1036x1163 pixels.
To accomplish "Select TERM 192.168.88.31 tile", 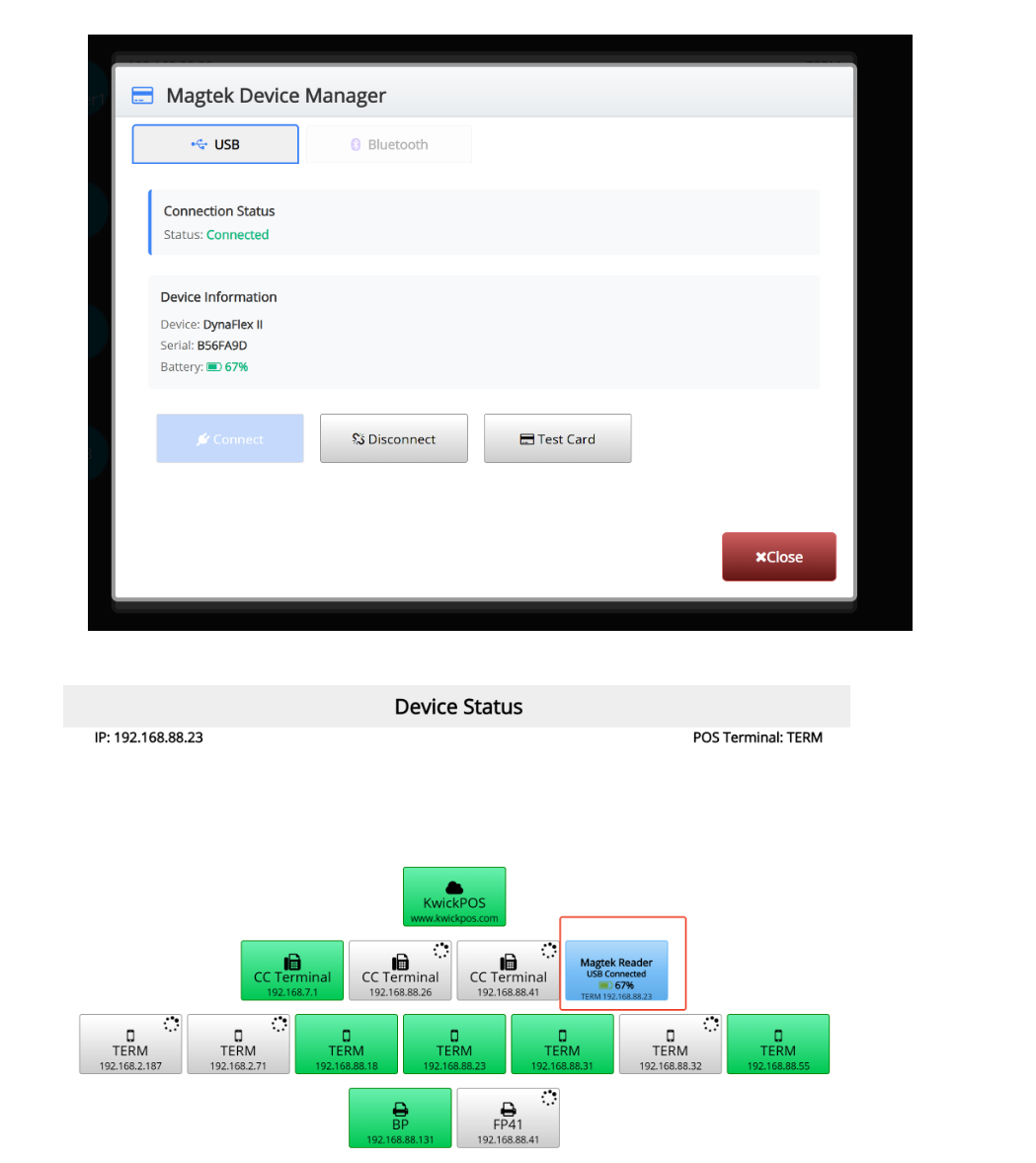I will [x=563, y=1045].
